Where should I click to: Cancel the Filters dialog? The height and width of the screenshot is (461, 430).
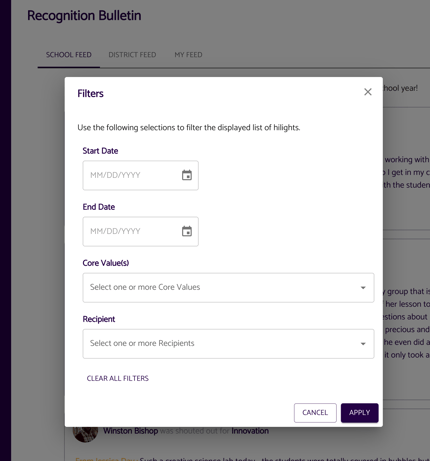click(315, 413)
